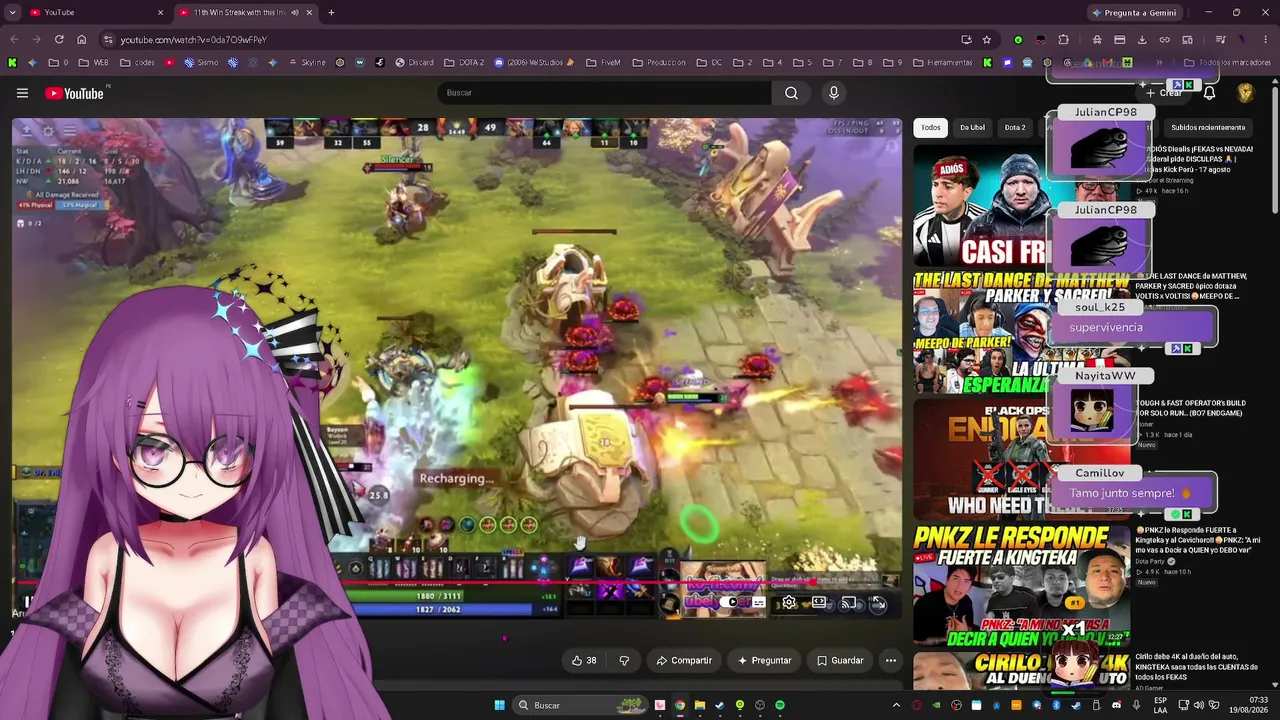Open the Meepo de Parker video thumbnail
Viewport: 1280px width, 720px height.
point(1020,332)
